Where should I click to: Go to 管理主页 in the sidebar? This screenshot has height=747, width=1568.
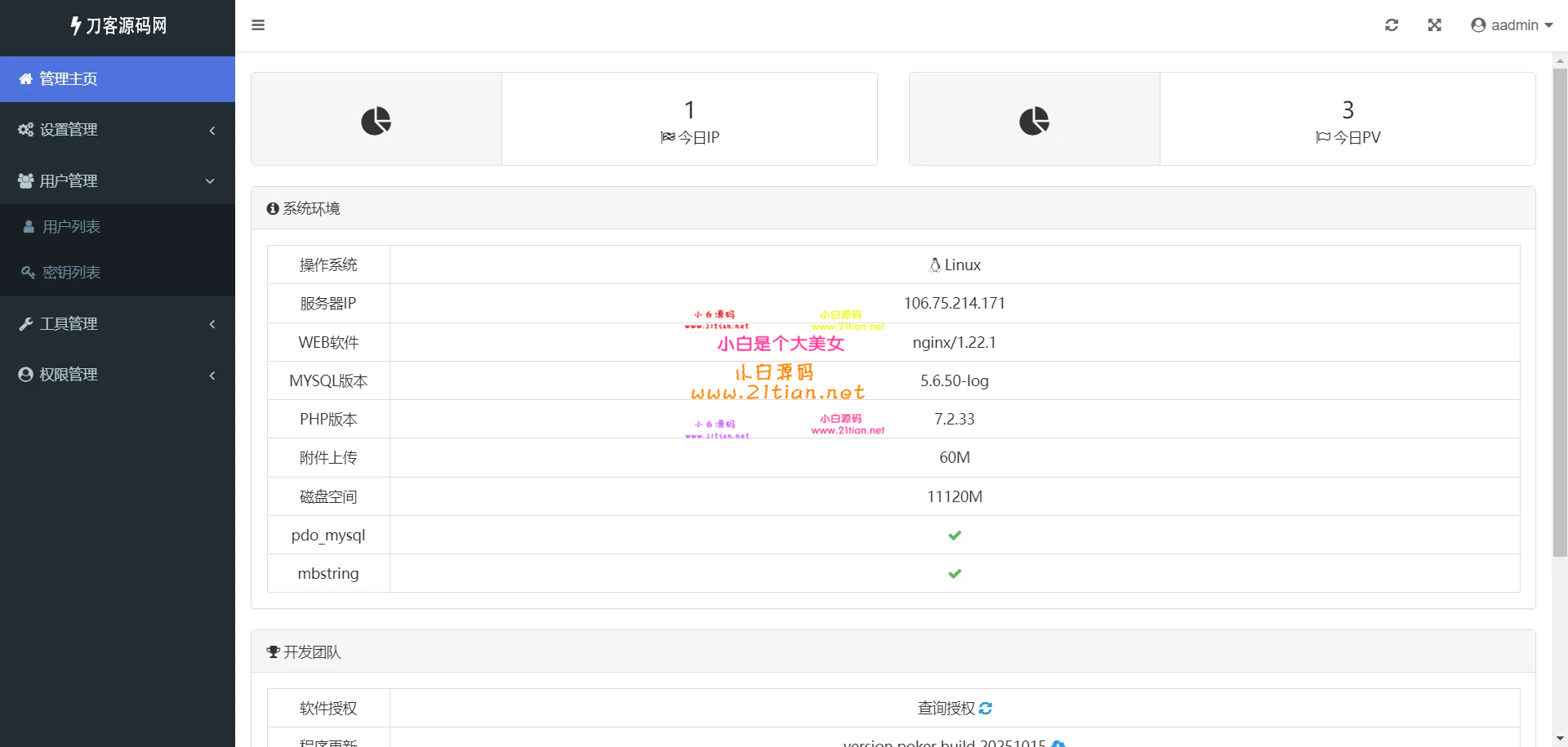pos(69,79)
